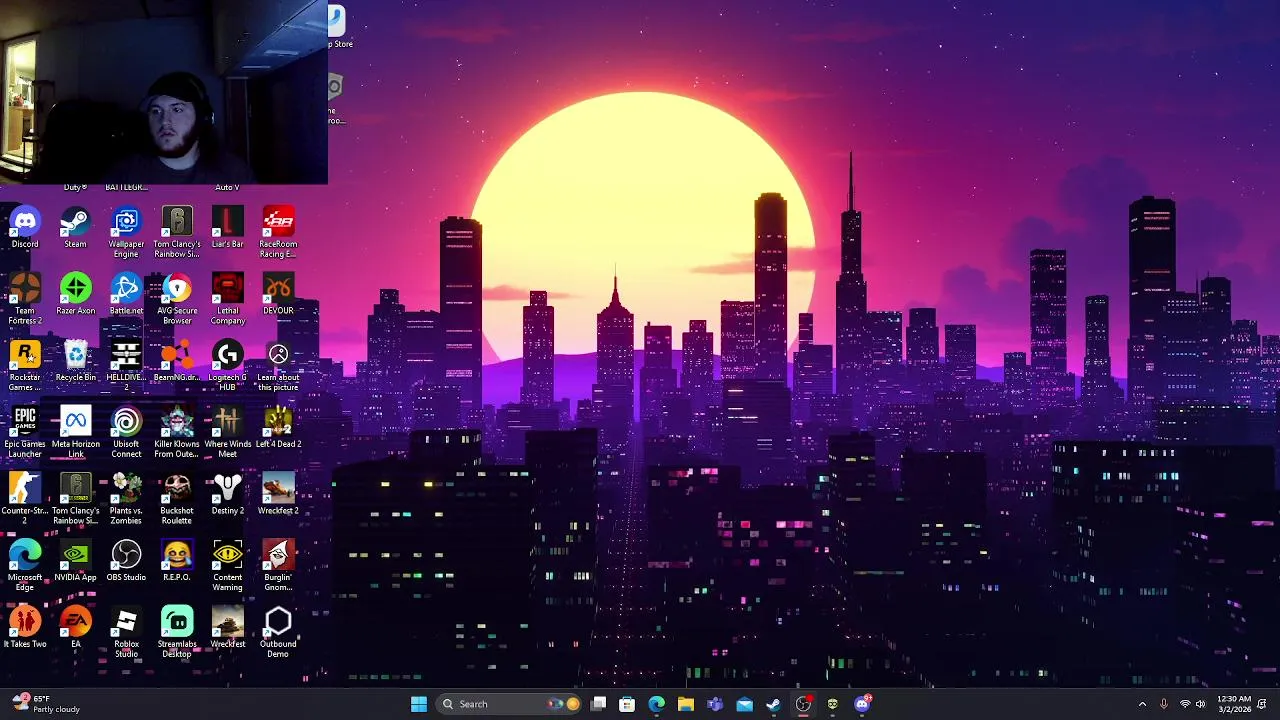Open the Wi-Fi network flyout
The height and width of the screenshot is (720, 1280).
coord(1185,704)
